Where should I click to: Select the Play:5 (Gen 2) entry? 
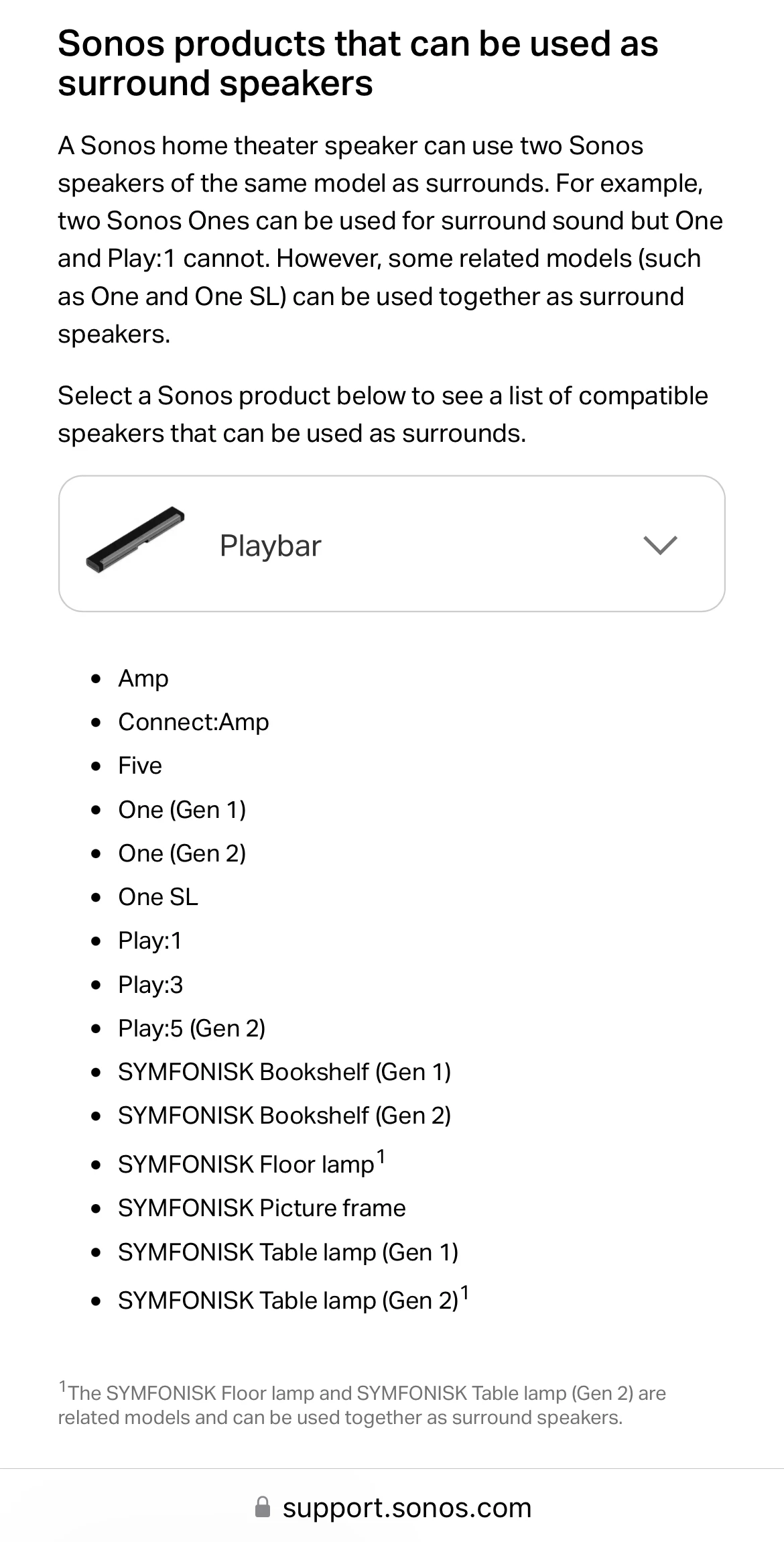tap(192, 1028)
